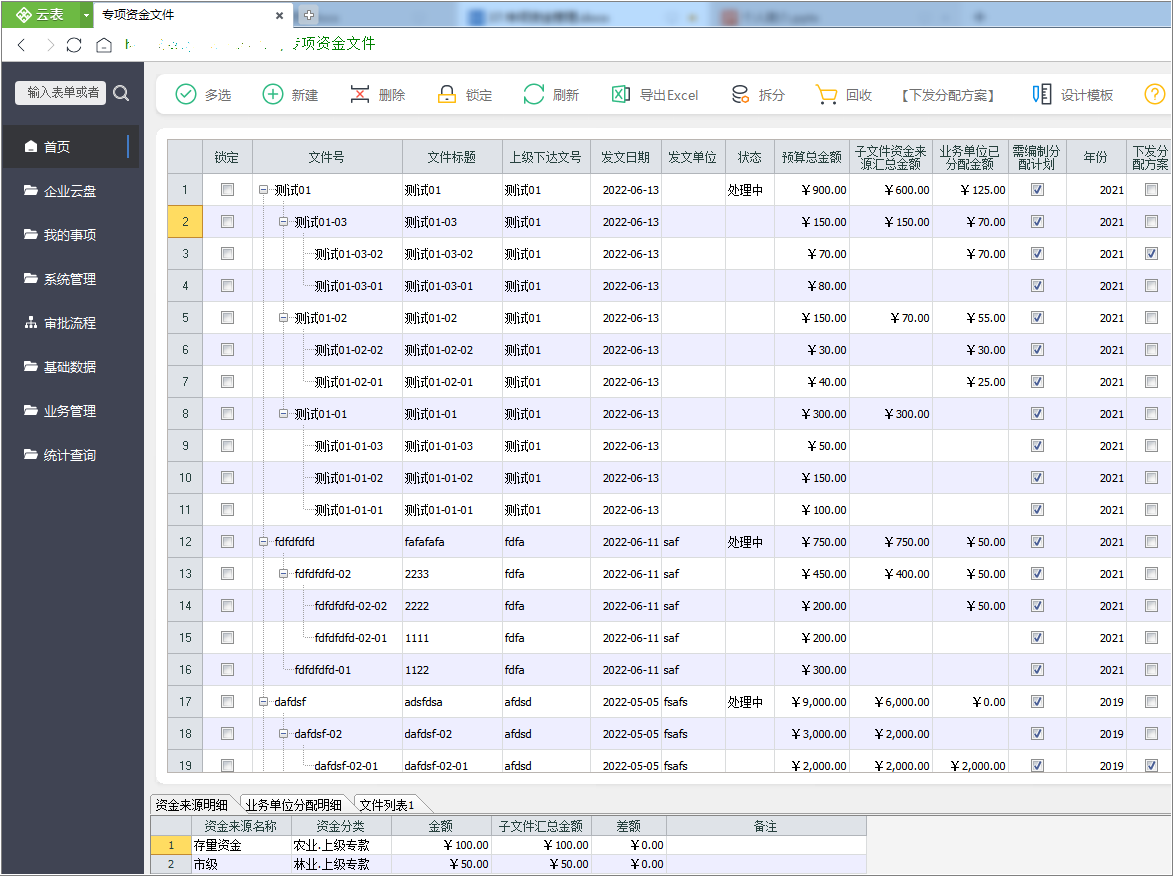Click the 输入表单或者 search input field
This screenshot has height=876, width=1173.
coord(61,93)
